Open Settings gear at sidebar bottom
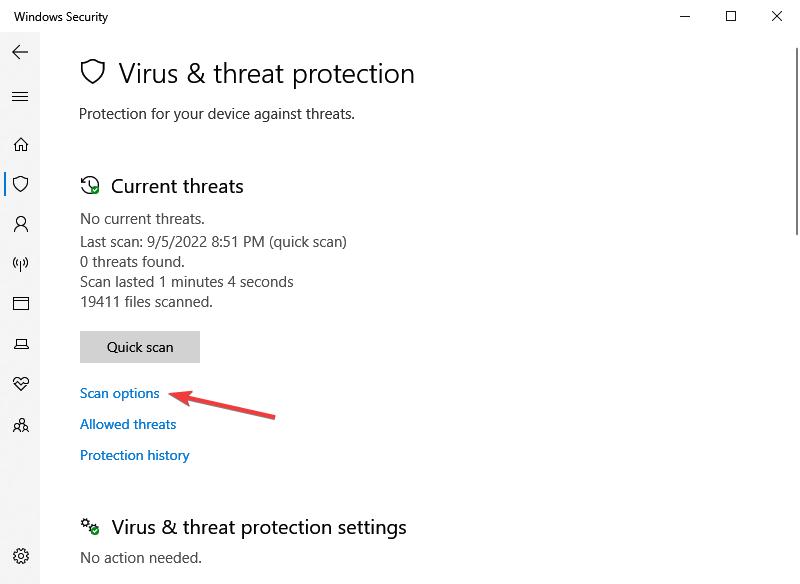This screenshot has width=800, height=584. [x=20, y=556]
